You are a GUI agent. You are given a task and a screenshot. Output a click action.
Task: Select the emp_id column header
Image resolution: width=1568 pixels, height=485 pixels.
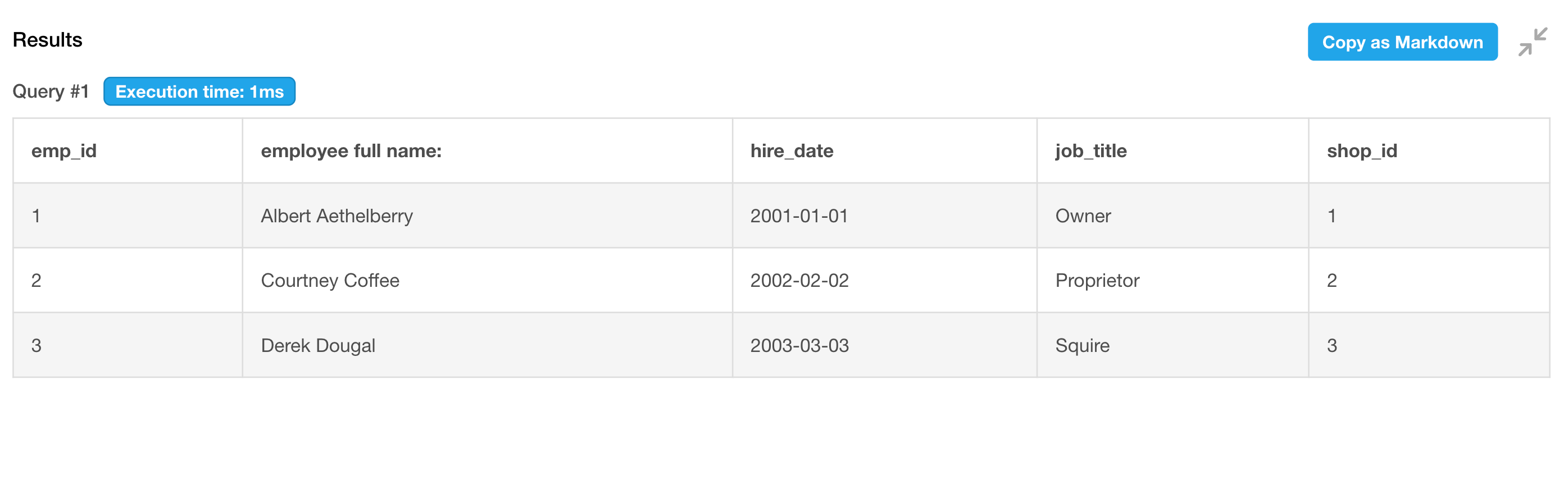[128, 151]
